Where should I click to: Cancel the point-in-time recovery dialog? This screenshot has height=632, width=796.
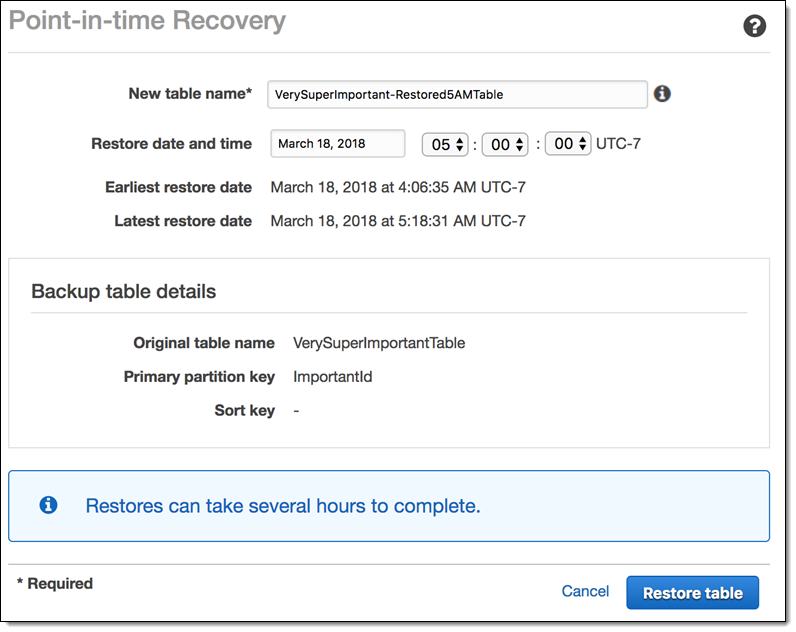[585, 591]
